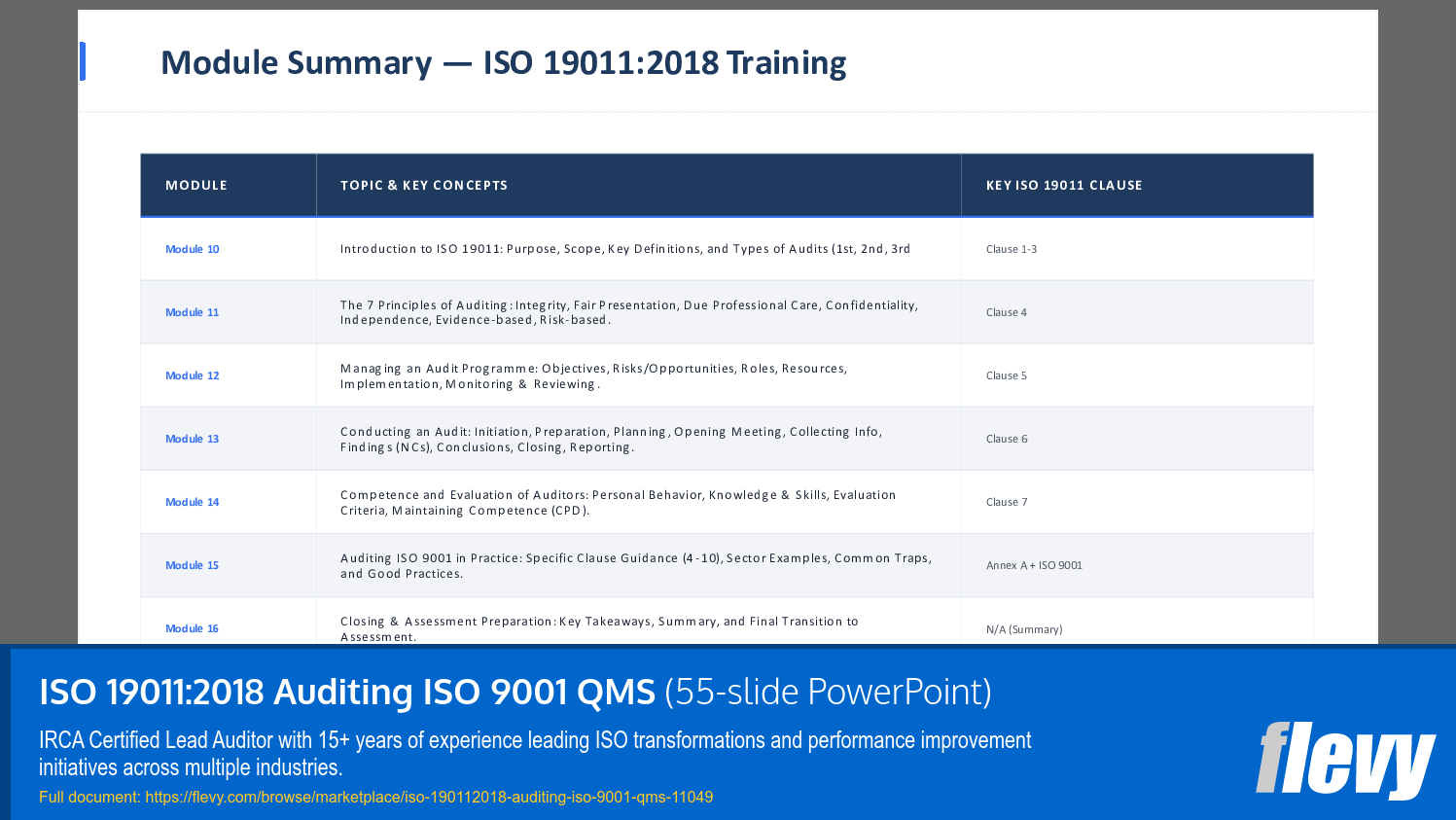Select the Module 12 label
The image size is (1456, 820).
(x=192, y=375)
